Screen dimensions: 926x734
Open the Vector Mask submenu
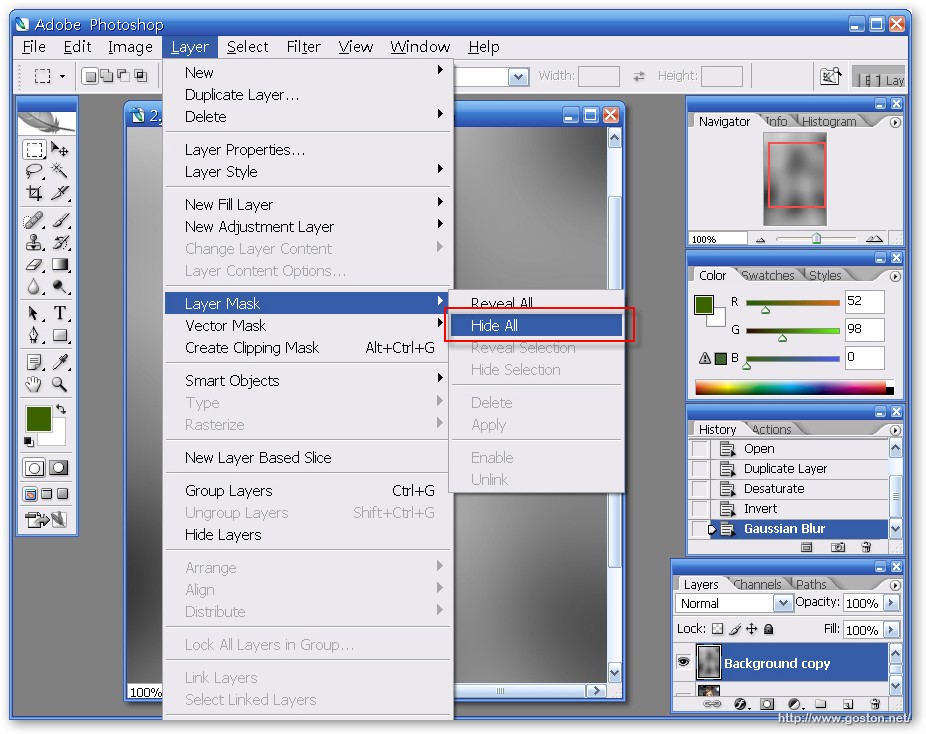(x=306, y=325)
